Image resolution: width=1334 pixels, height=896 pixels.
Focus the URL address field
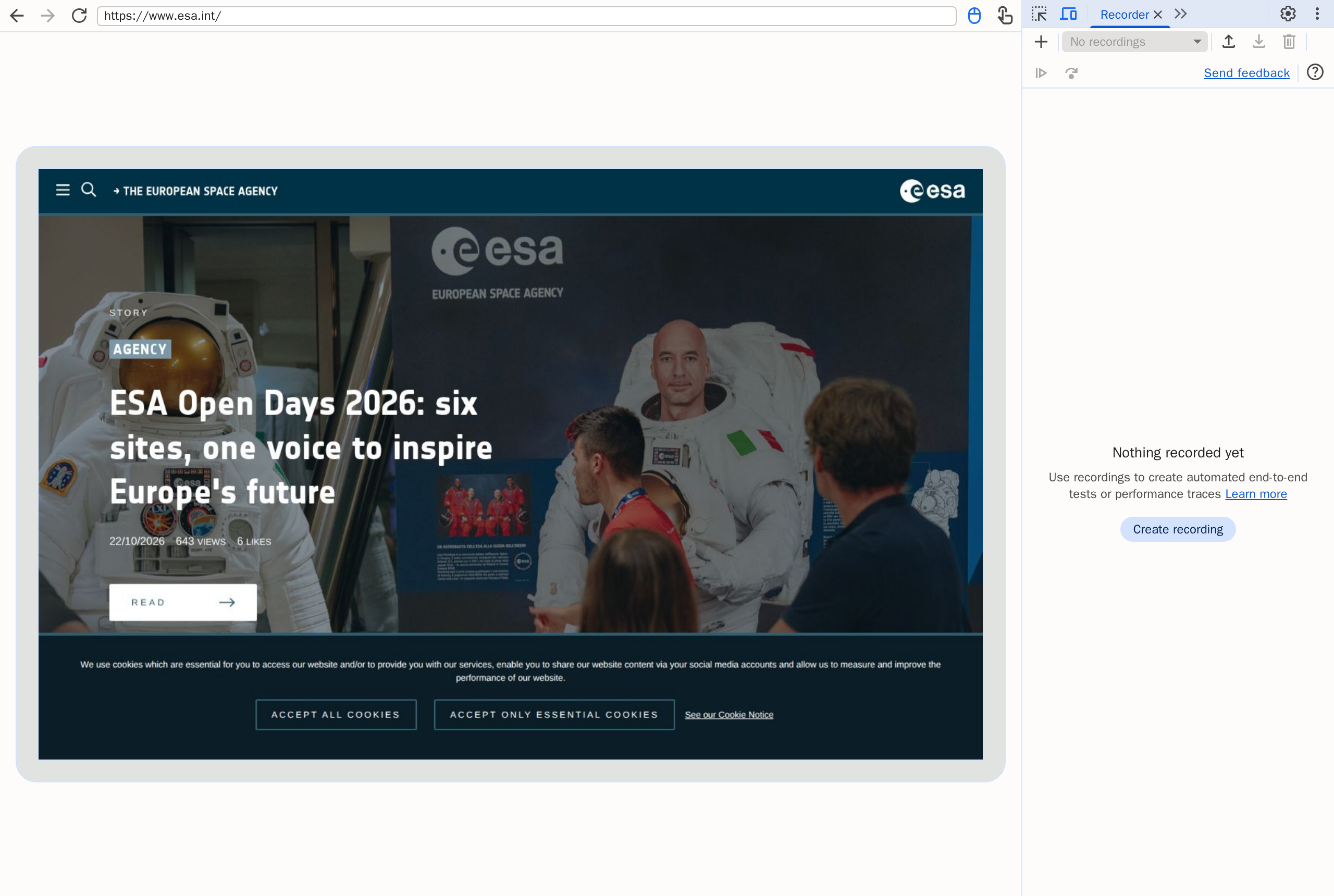[x=526, y=16]
